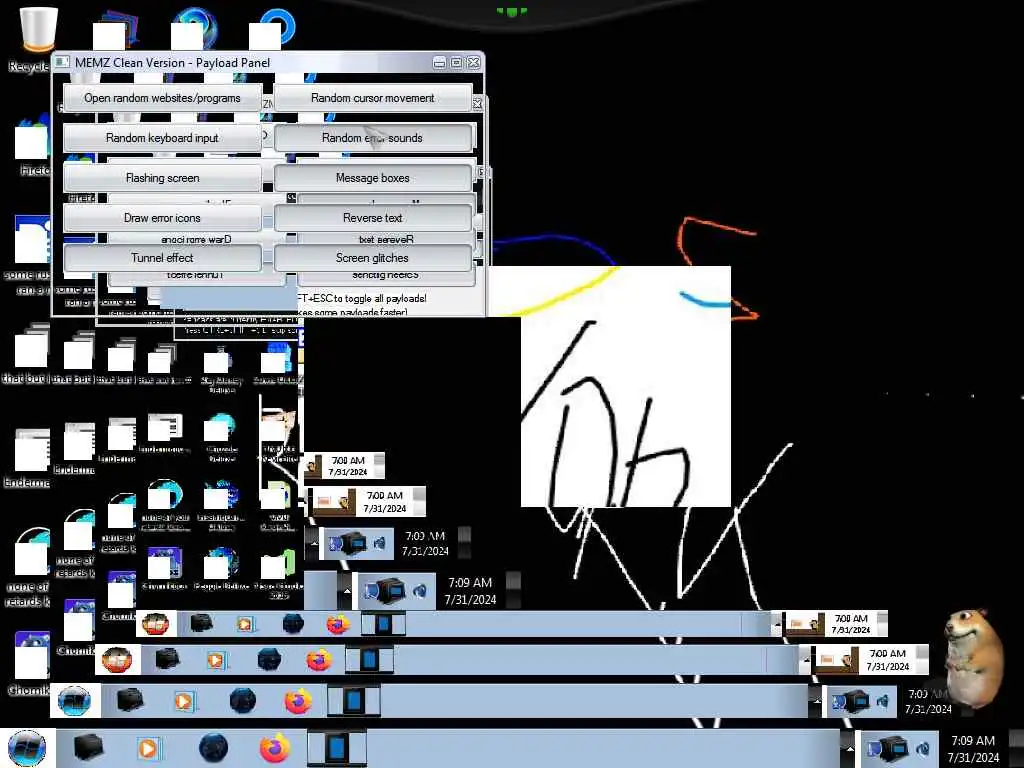Close the MEMZ Payload Panel window
The height and width of the screenshot is (768, 1024).
474,63
